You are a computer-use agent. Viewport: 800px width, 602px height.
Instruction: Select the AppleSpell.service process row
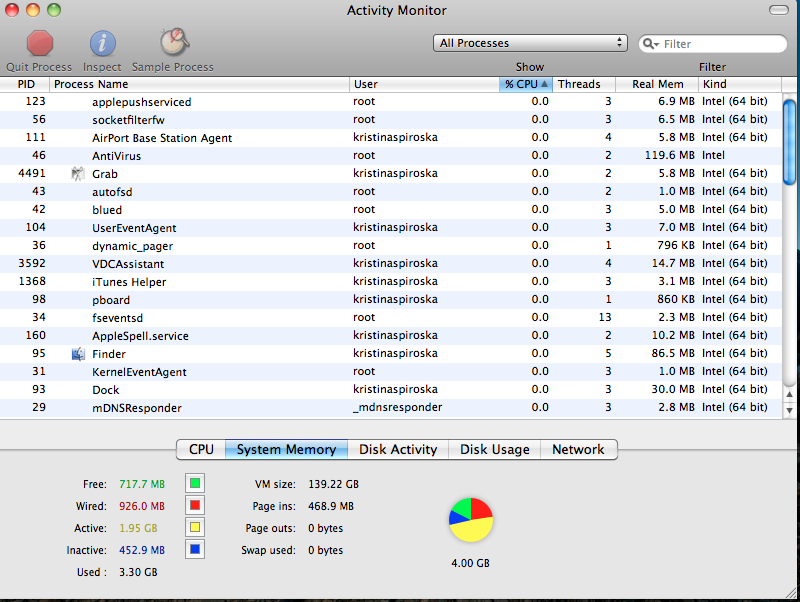point(391,336)
